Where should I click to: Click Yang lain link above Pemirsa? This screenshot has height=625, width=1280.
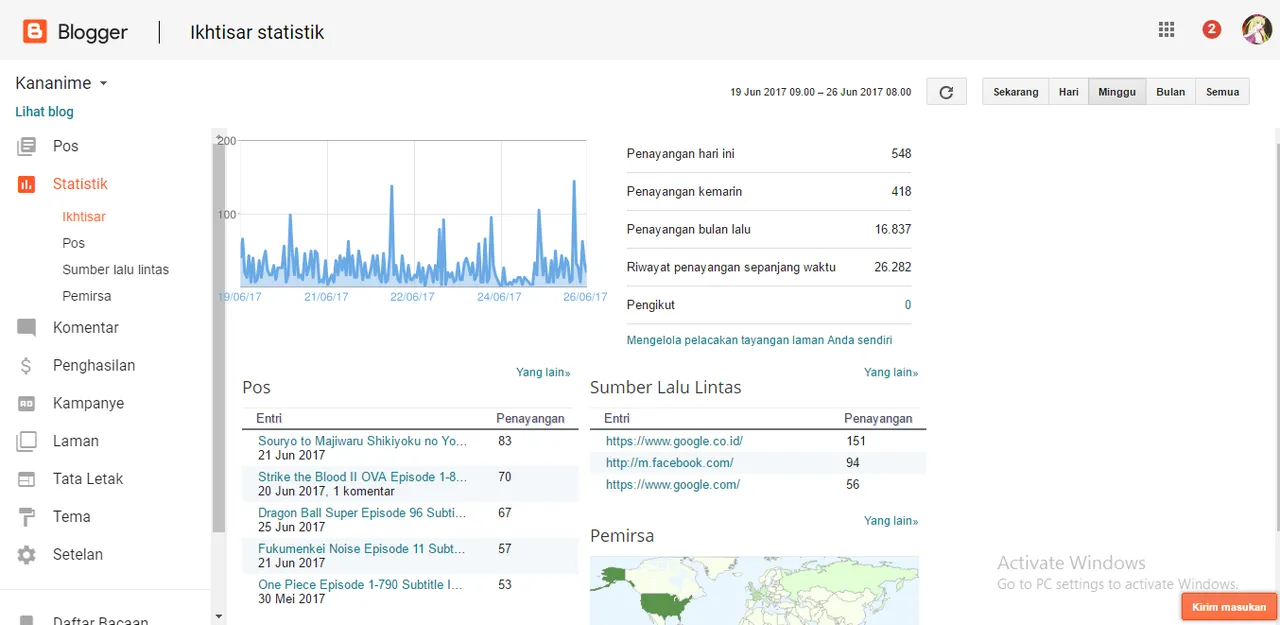coord(891,521)
